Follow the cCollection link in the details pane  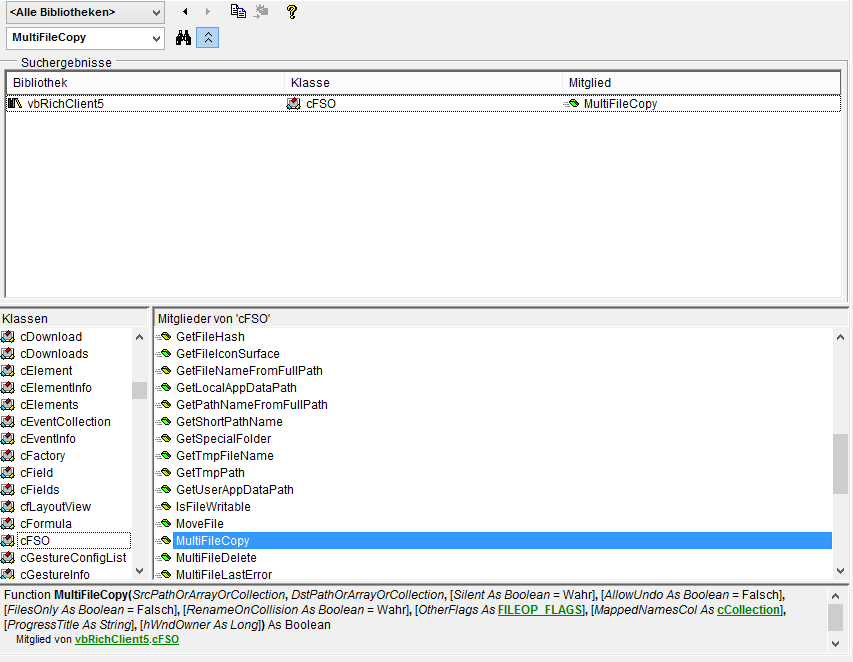point(750,610)
